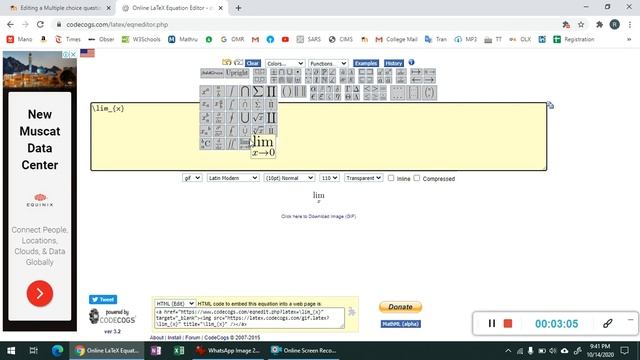The width and height of the screenshot is (640, 360).
Task: Insert the double vertical bar norm brackets
Action: (300, 91)
